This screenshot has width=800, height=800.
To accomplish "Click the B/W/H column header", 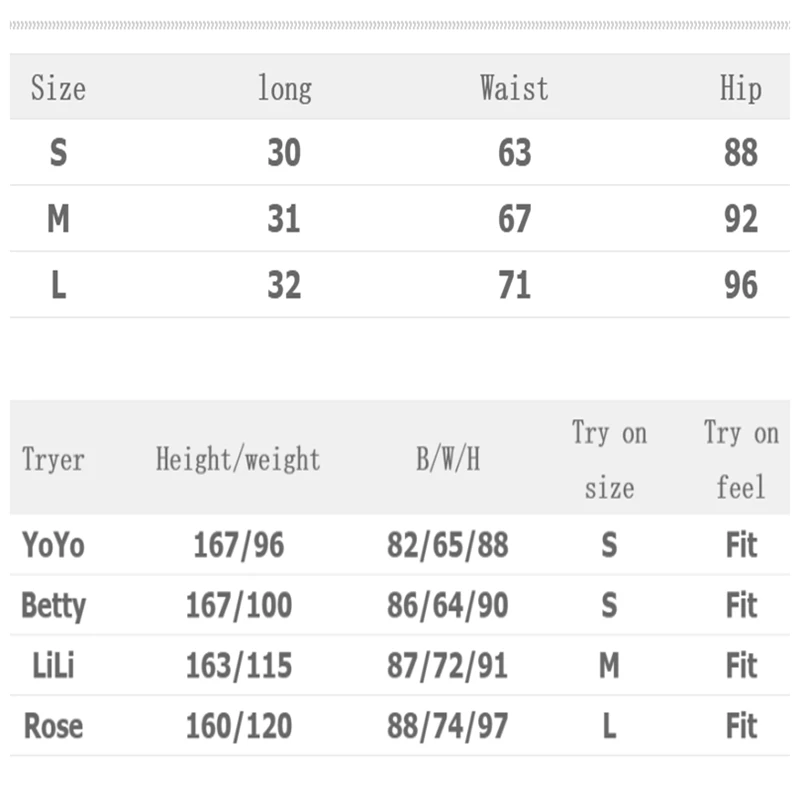I will tap(448, 460).
